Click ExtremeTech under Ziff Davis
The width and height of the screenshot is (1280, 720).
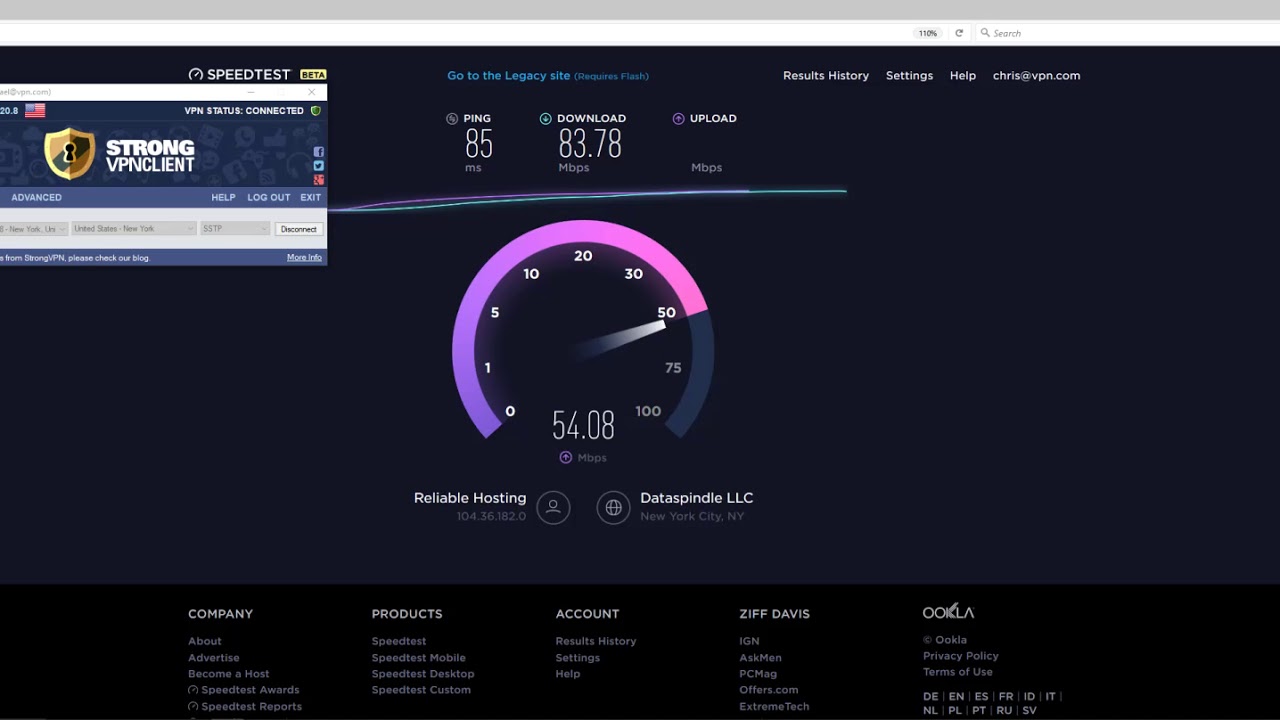point(774,706)
